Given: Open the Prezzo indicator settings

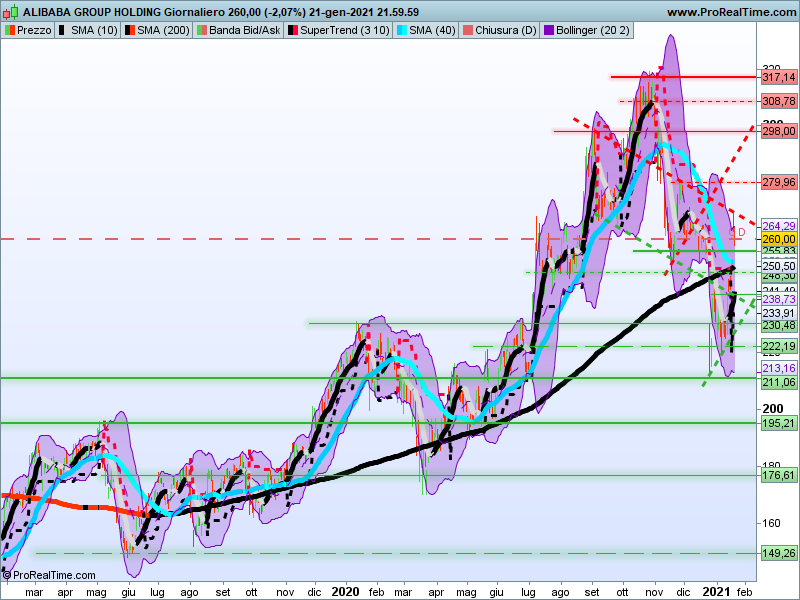Looking at the screenshot, I should click(28, 30).
